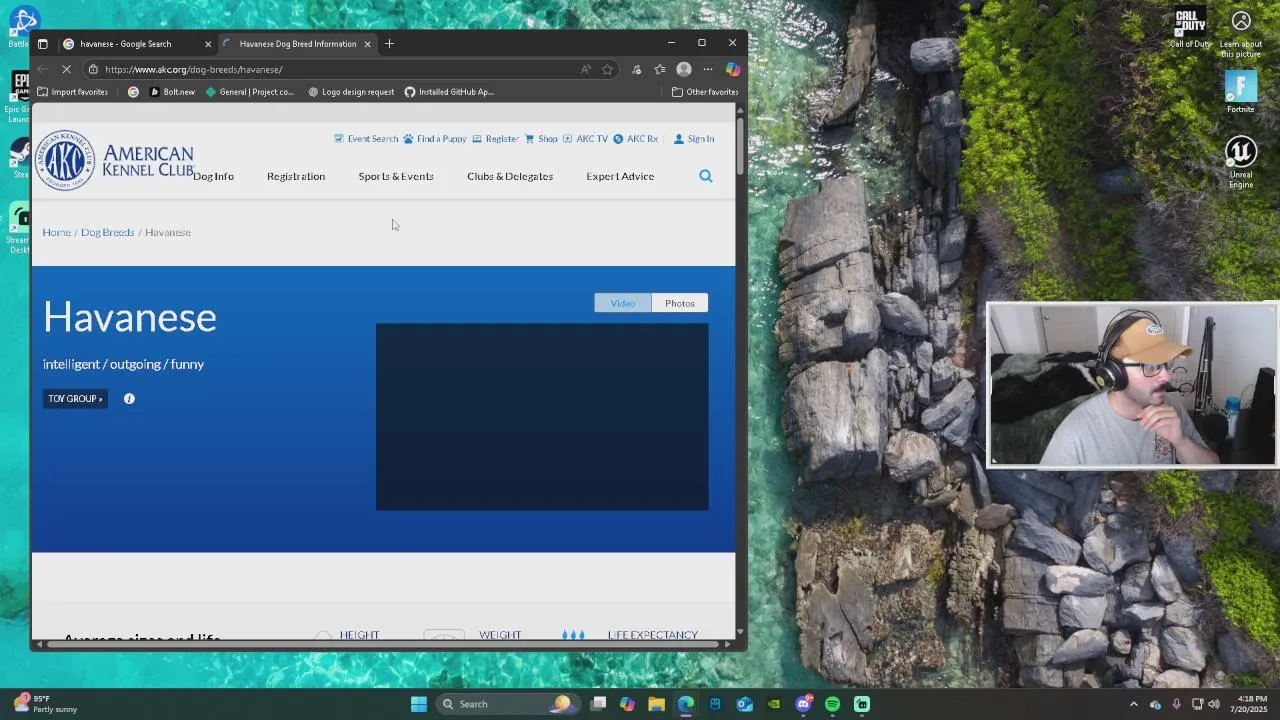The image size is (1280, 720).
Task: Expand the Sports & Events menu
Action: [396, 176]
